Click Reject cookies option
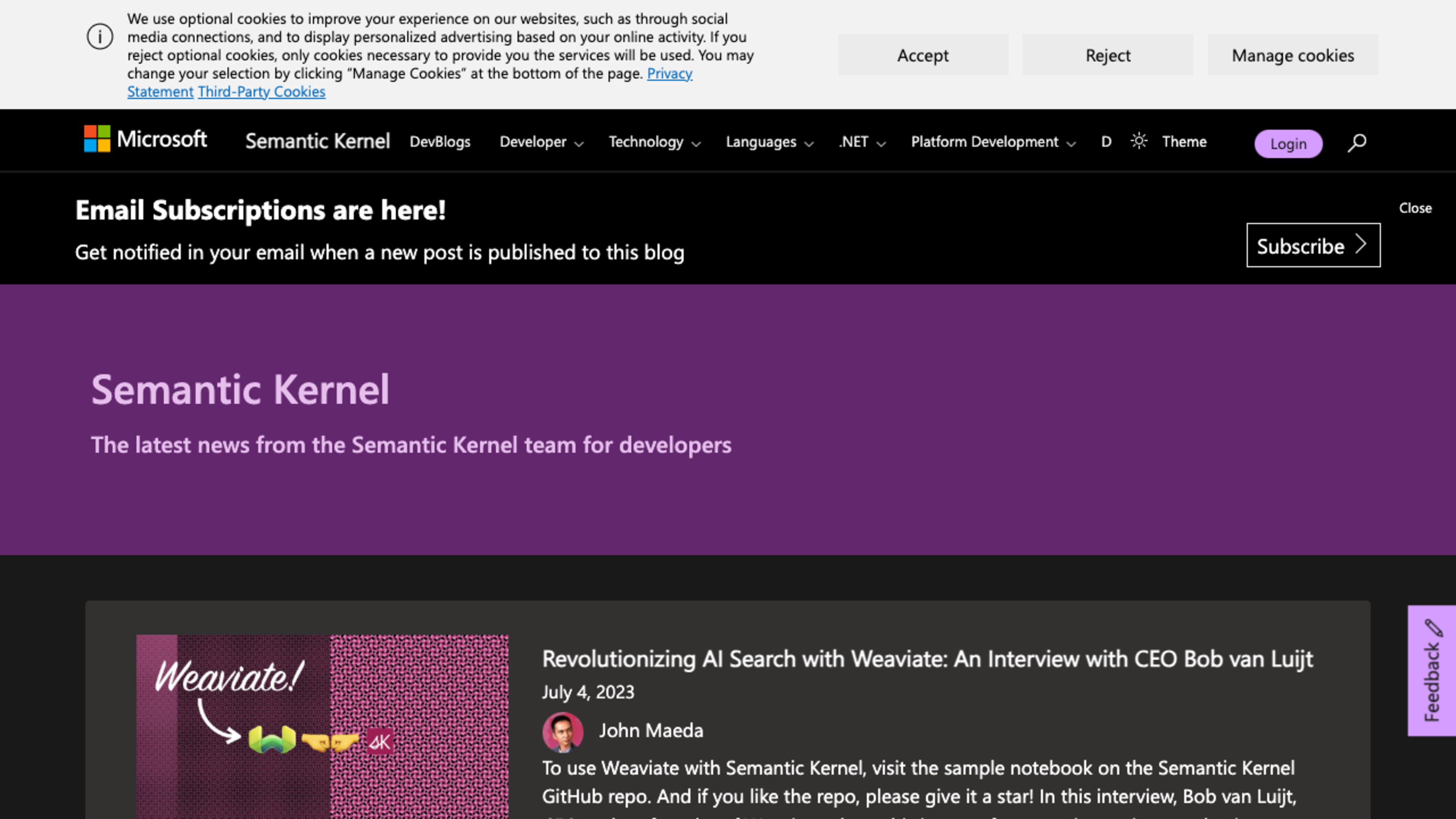 click(x=1107, y=55)
